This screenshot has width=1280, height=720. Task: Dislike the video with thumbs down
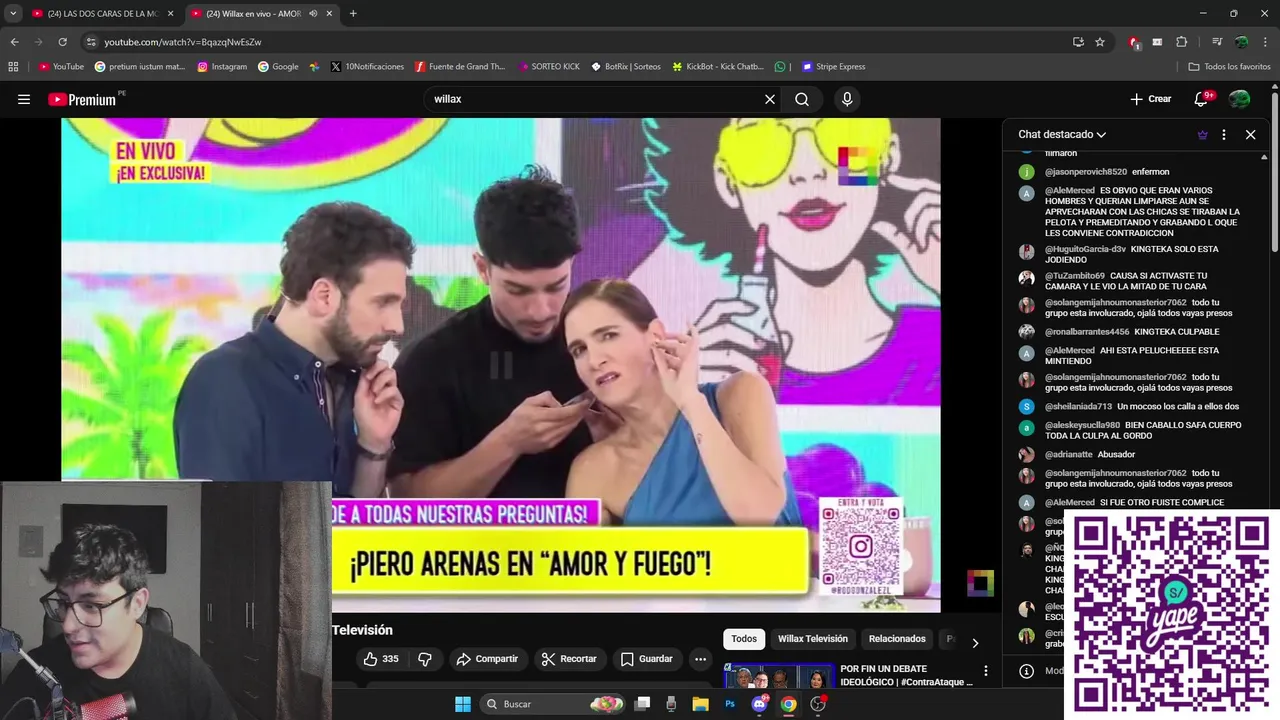click(x=425, y=659)
